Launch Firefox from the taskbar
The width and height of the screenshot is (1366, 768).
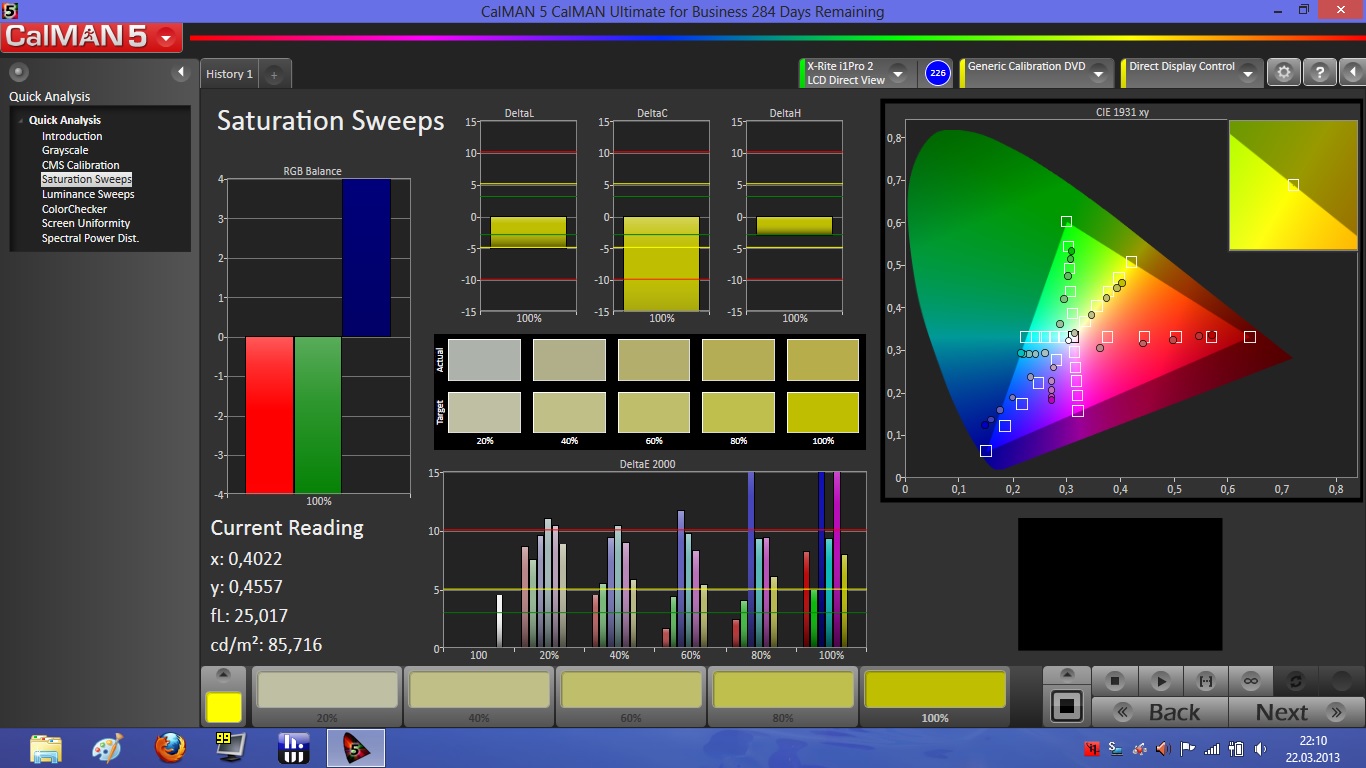point(170,747)
